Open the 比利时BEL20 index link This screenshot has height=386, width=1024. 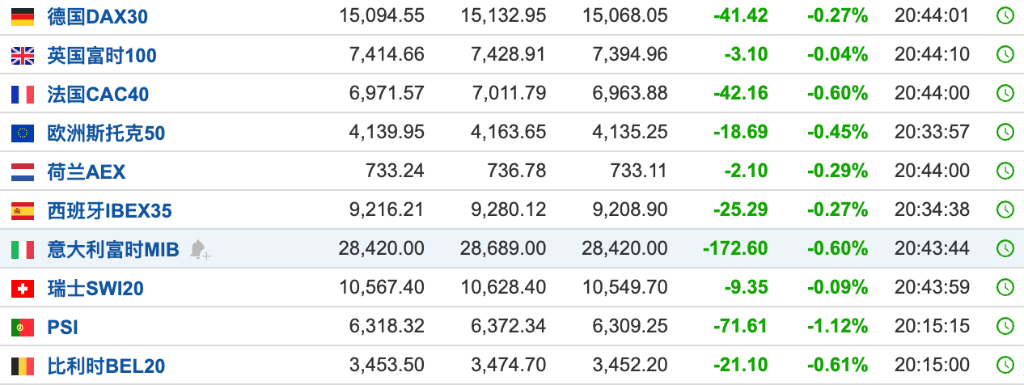(x=106, y=366)
